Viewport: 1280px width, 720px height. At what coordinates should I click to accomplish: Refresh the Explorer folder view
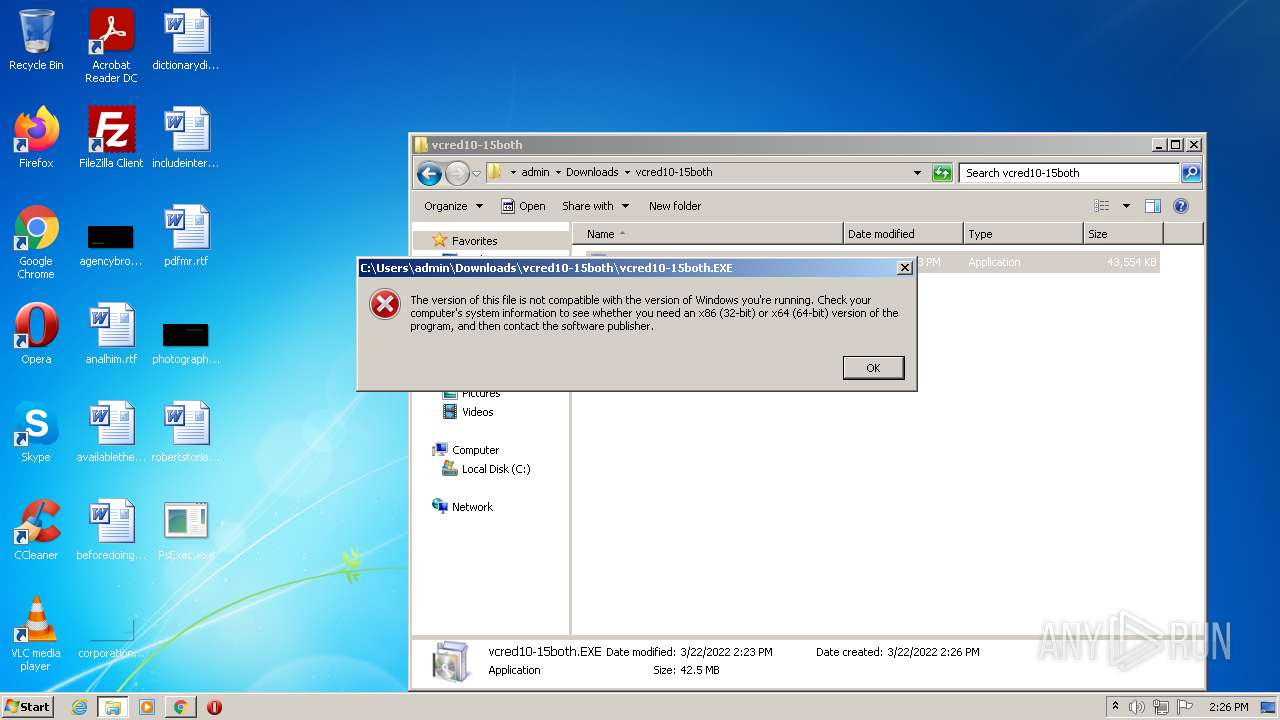(x=942, y=173)
